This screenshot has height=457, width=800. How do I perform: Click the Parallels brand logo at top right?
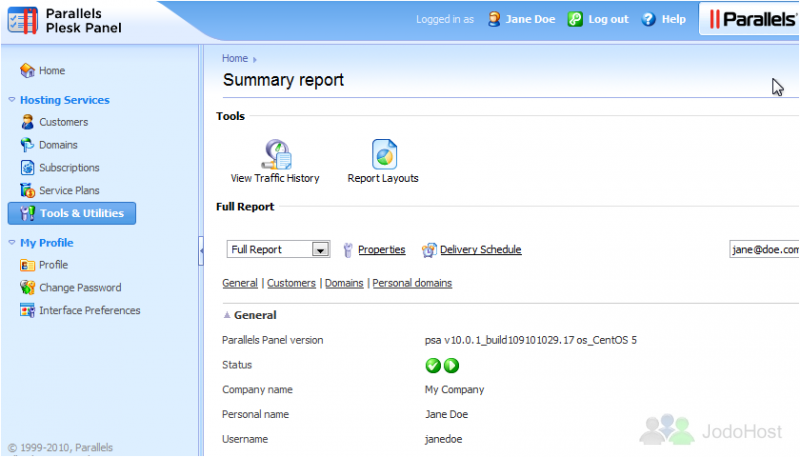(x=752, y=19)
